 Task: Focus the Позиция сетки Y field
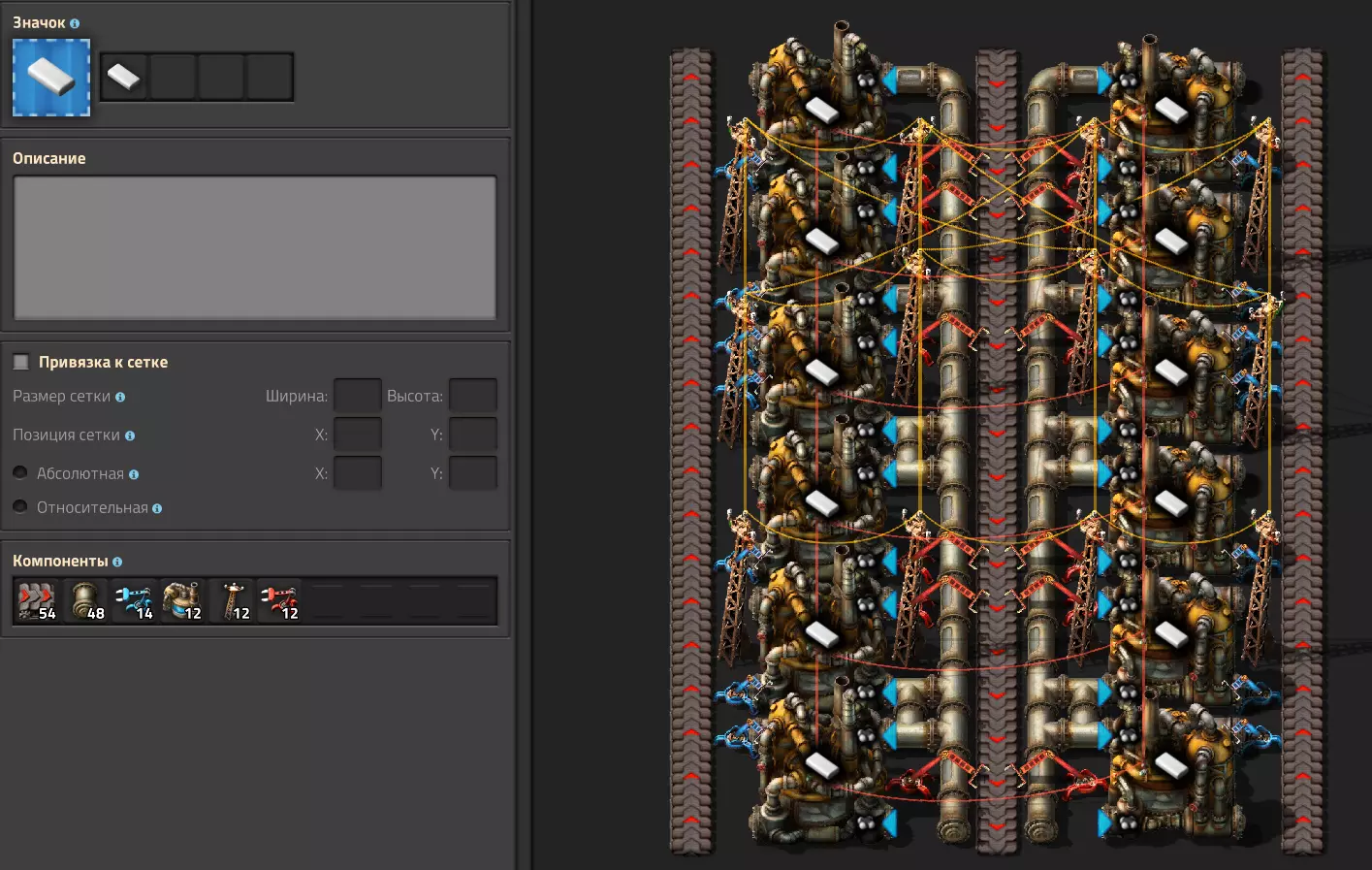tap(473, 435)
